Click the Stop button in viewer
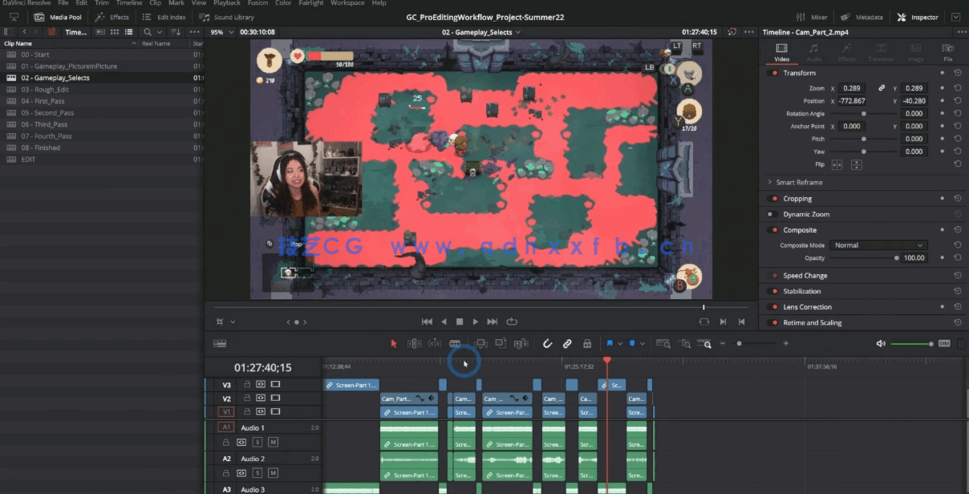Viewport: 969px width, 494px height. coord(459,322)
